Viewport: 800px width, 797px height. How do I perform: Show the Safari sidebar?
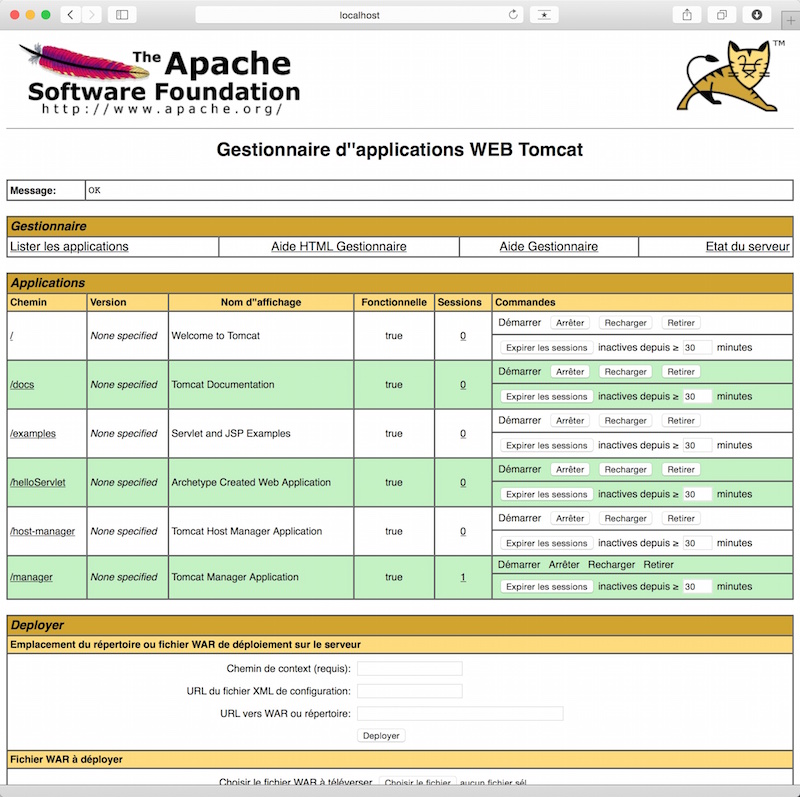click(x=122, y=15)
